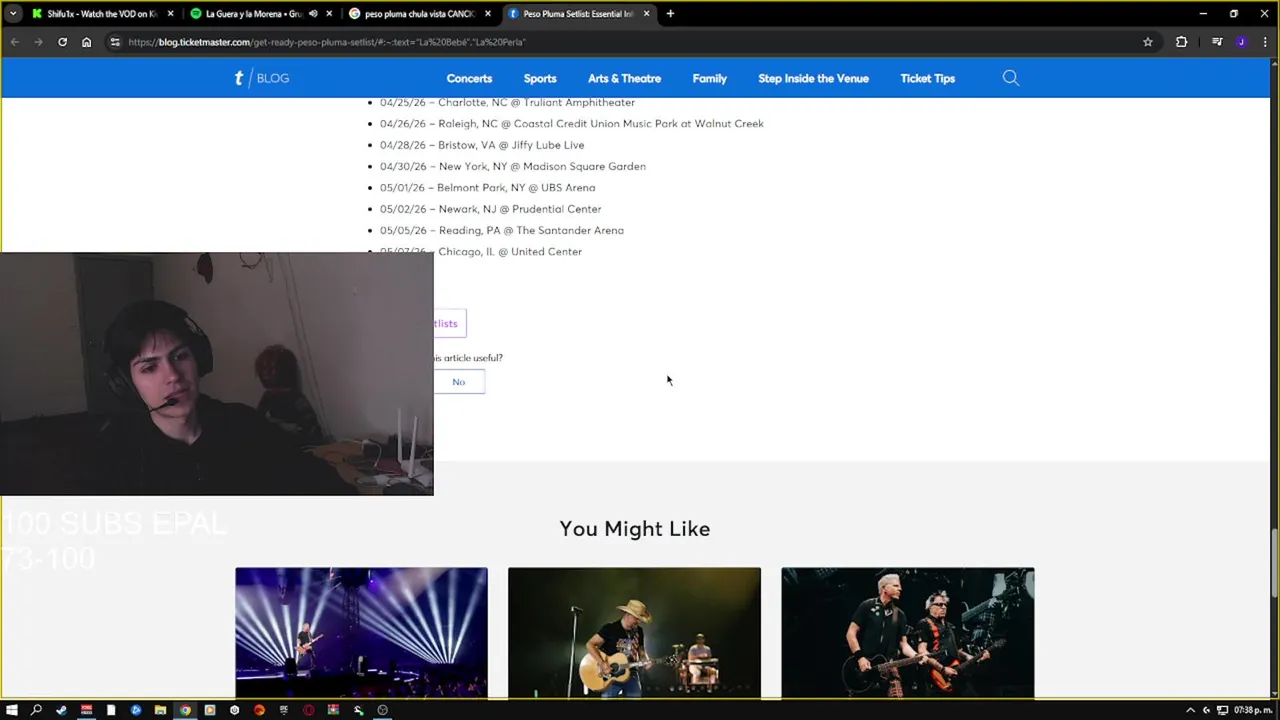Click the You Might Like heading
Image resolution: width=1280 pixels, height=720 pixels.
tap(635, 529)
